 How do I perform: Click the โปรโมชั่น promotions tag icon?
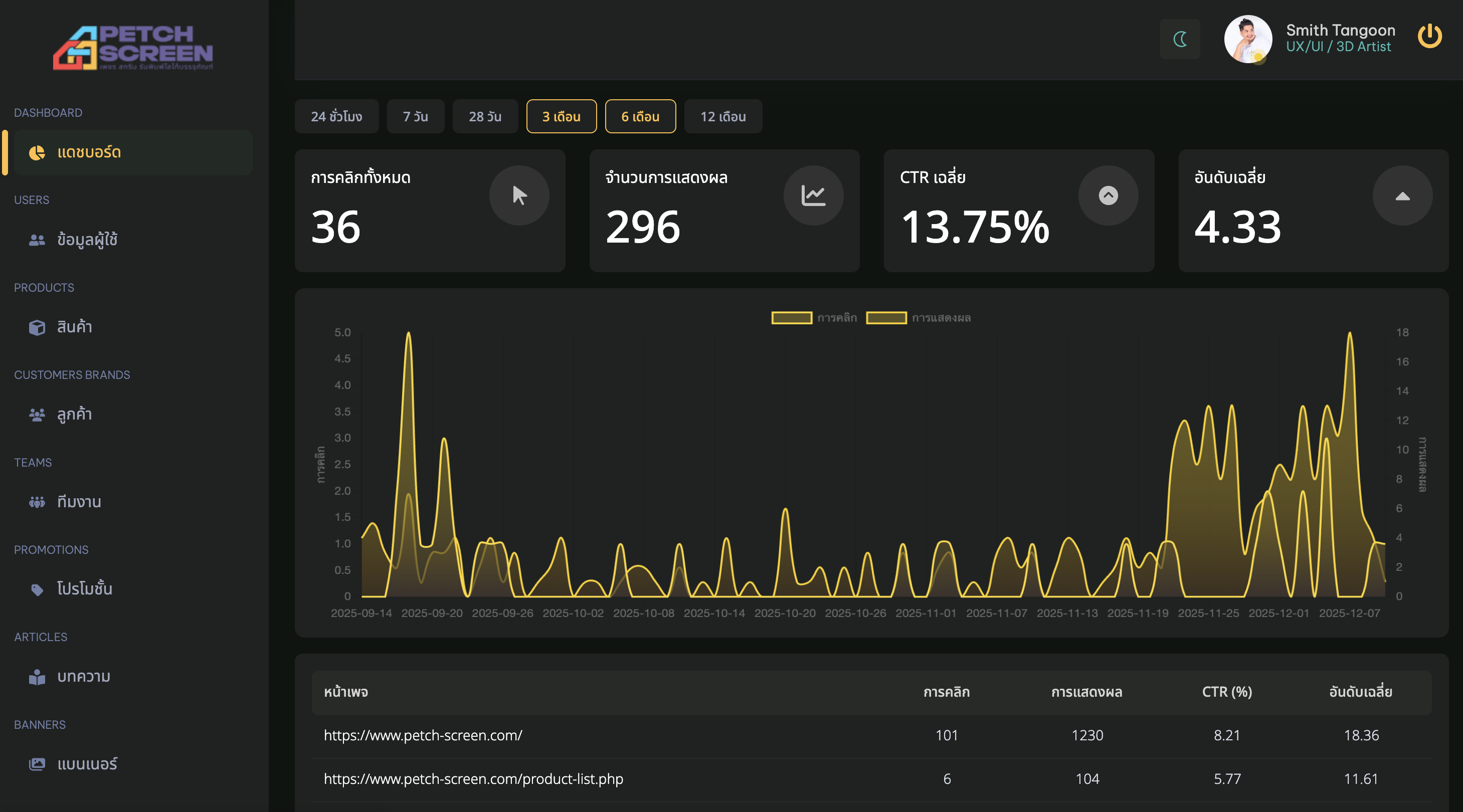(x=37, y=589)
